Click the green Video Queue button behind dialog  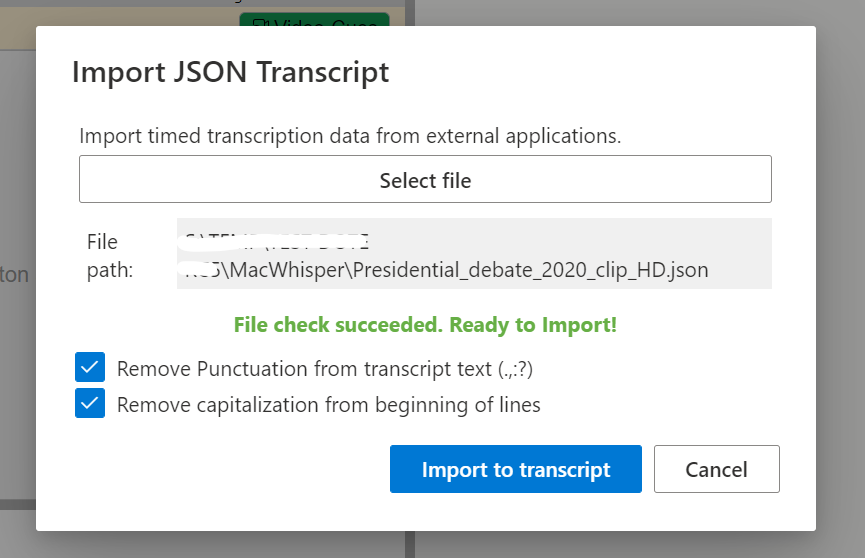point(314,20)
